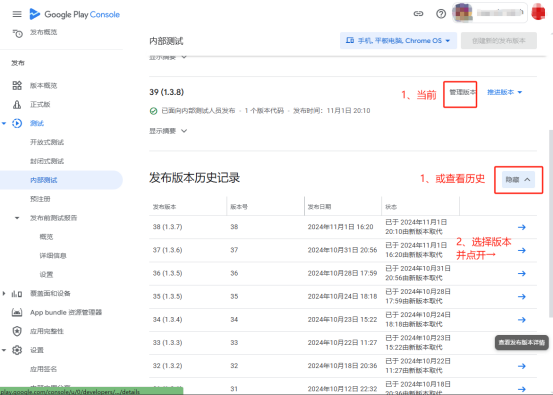Collapse the 发布前测试报告 section arrow

pyautogui.click(x=17, y=218)
